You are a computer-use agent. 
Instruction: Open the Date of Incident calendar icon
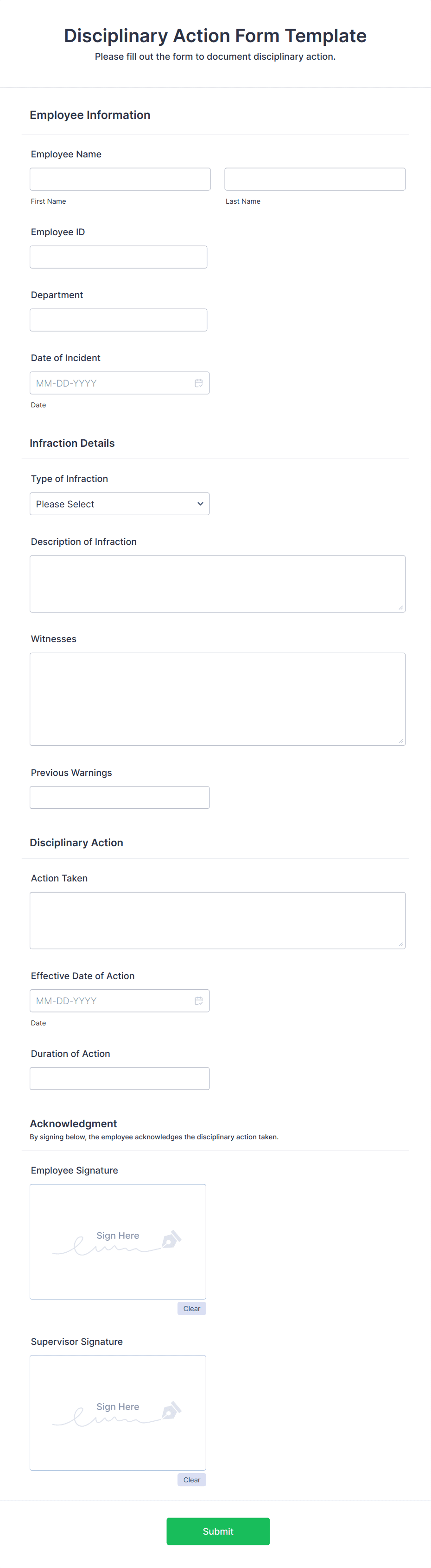pos(199,383)
